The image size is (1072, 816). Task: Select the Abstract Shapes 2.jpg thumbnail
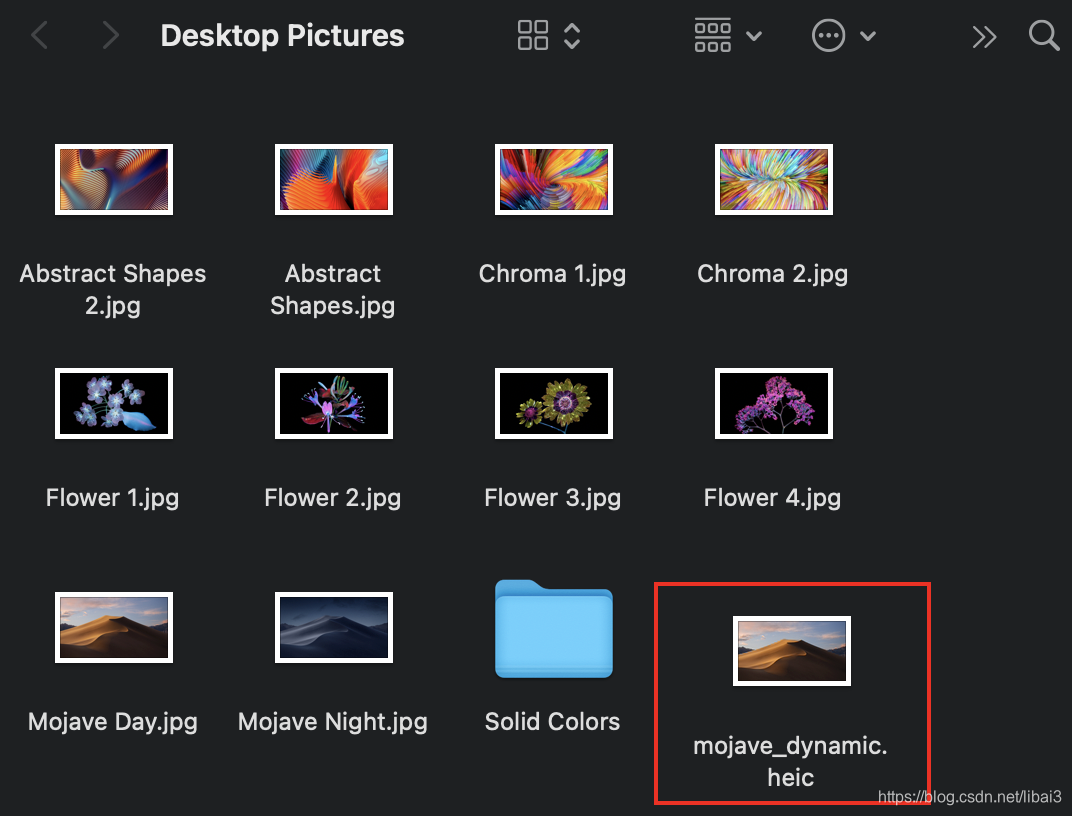click(x=113, y=180)
